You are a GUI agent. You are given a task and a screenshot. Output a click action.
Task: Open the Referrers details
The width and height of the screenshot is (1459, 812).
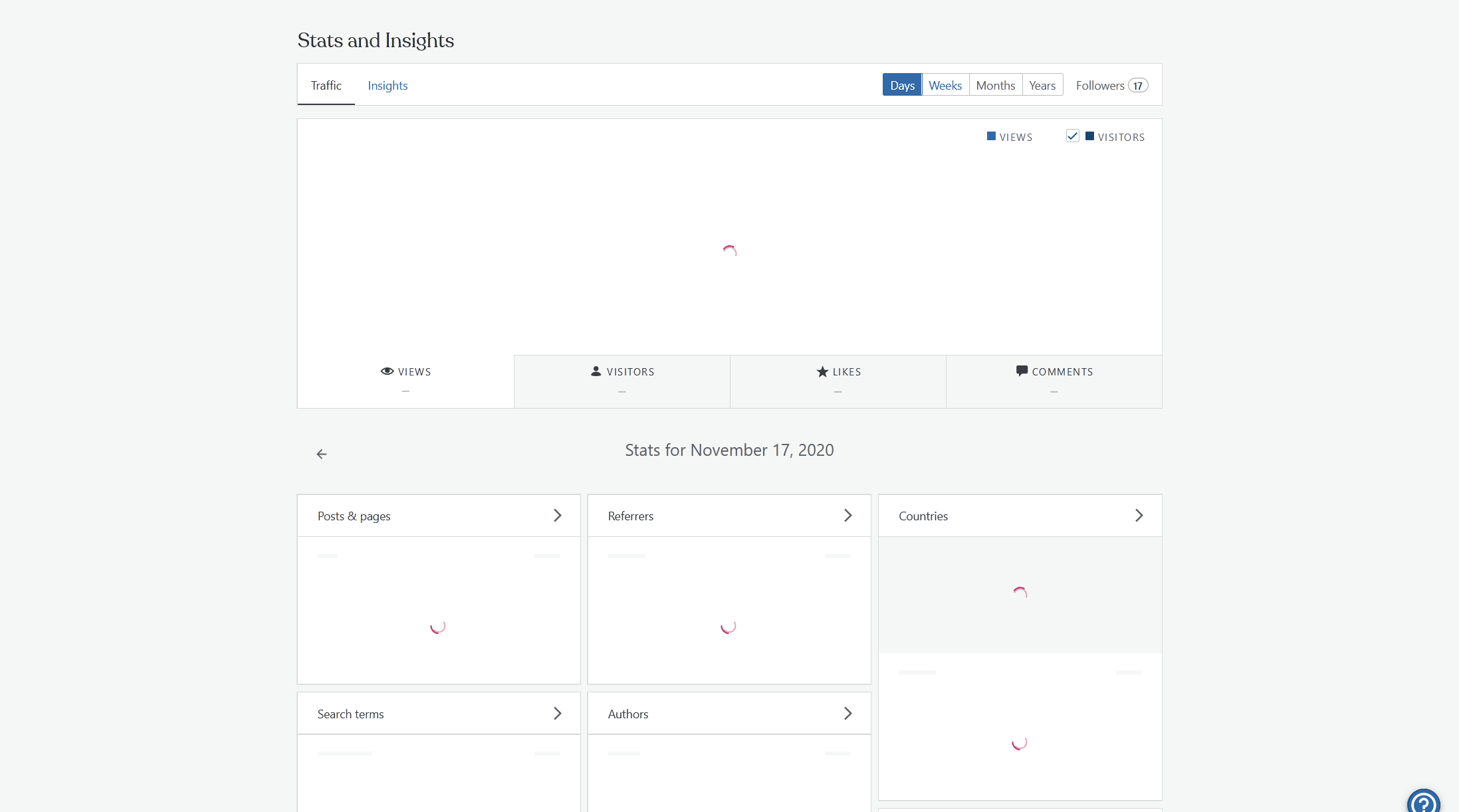coord(729,516)
